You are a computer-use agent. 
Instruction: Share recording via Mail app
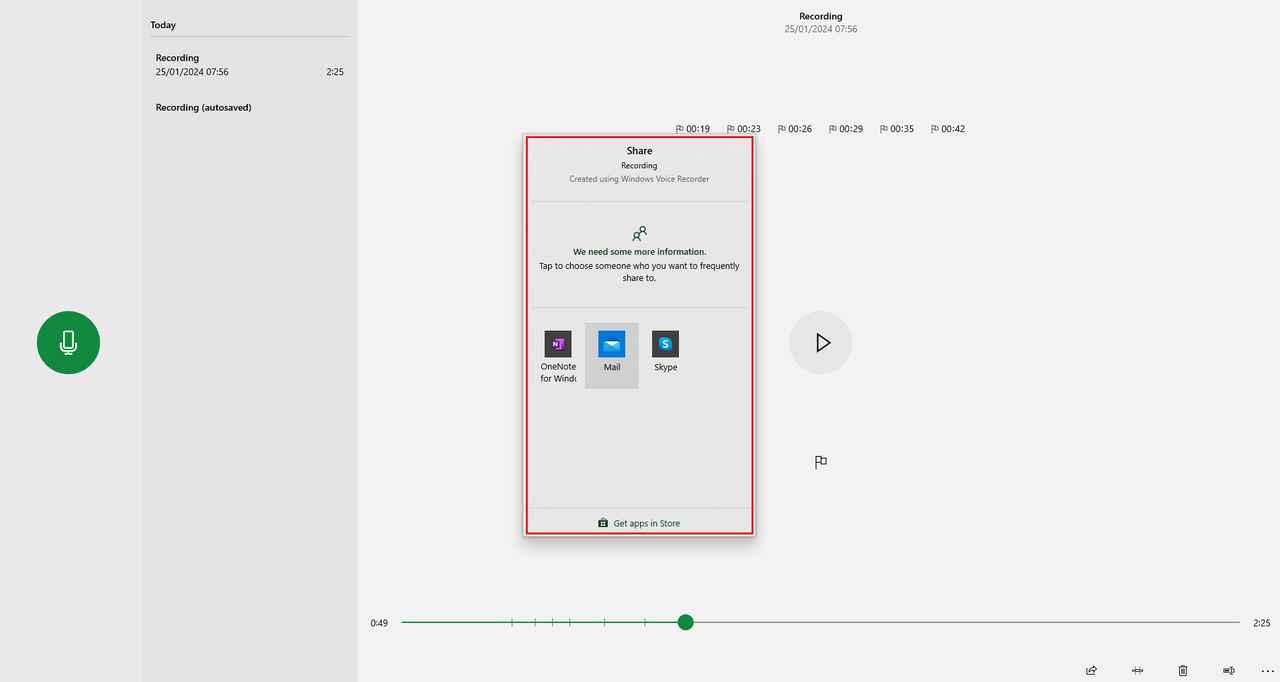pos(612,356)
